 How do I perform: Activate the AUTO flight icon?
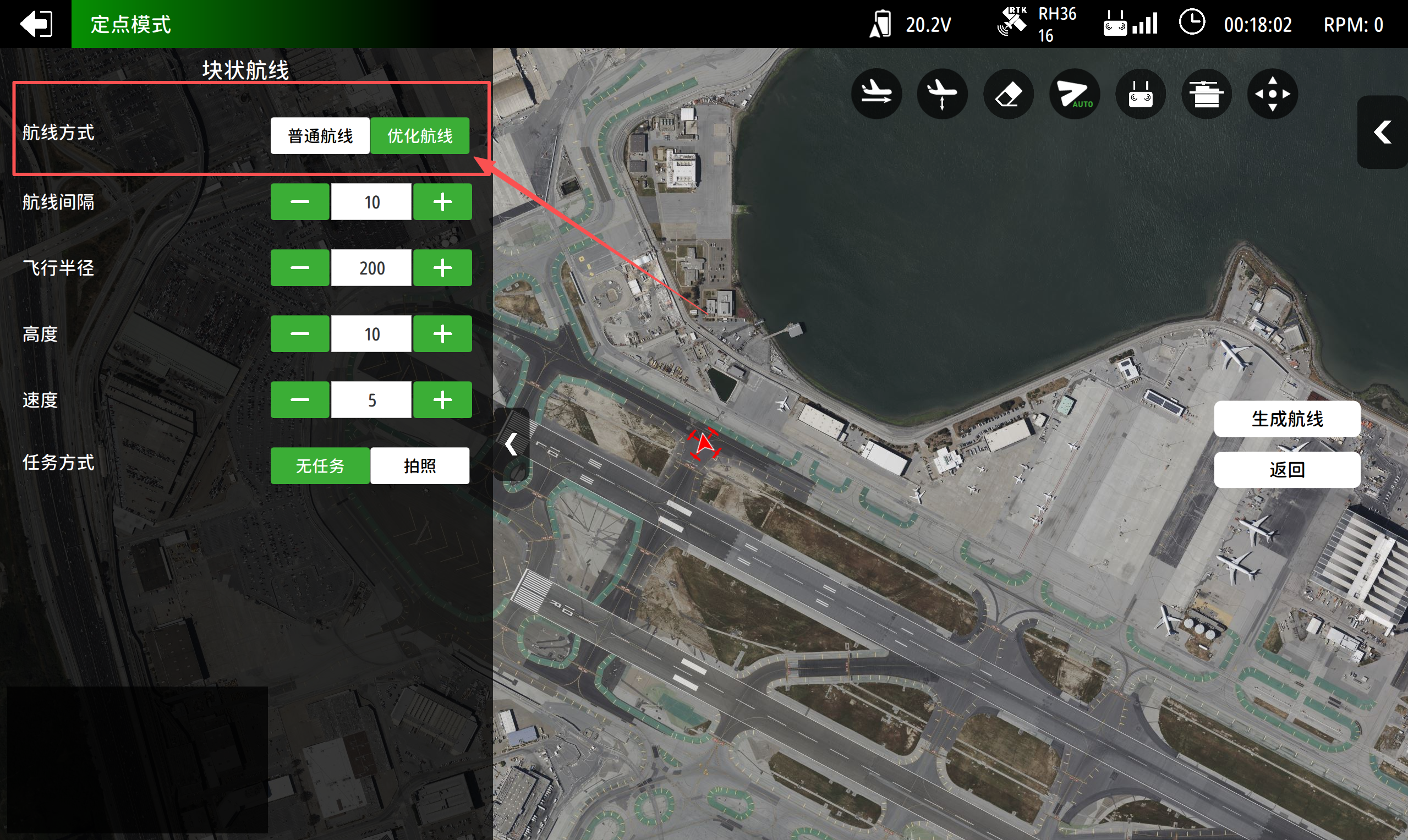(x=1074, y=94)
